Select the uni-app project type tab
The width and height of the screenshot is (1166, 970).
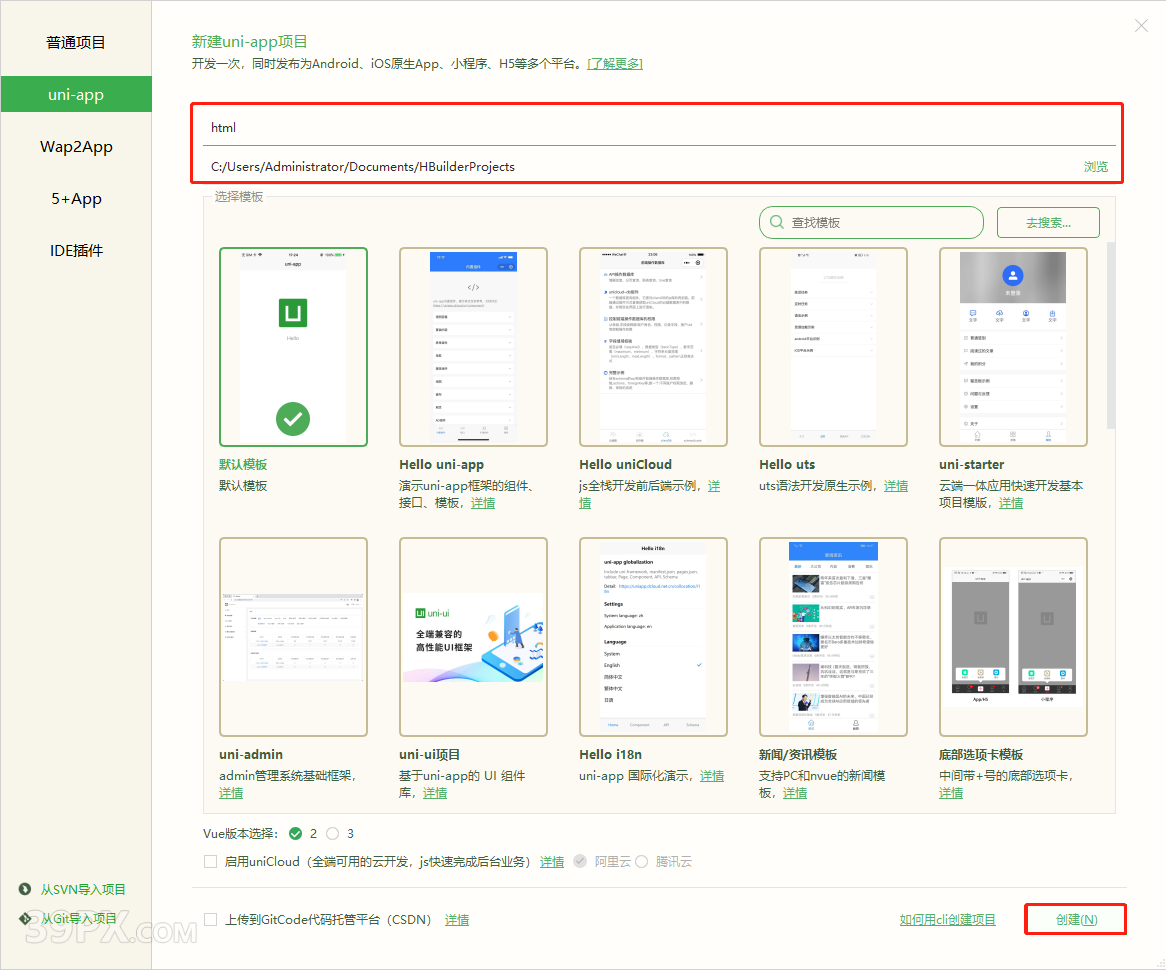pyautogui.click(x=76, y=94)
